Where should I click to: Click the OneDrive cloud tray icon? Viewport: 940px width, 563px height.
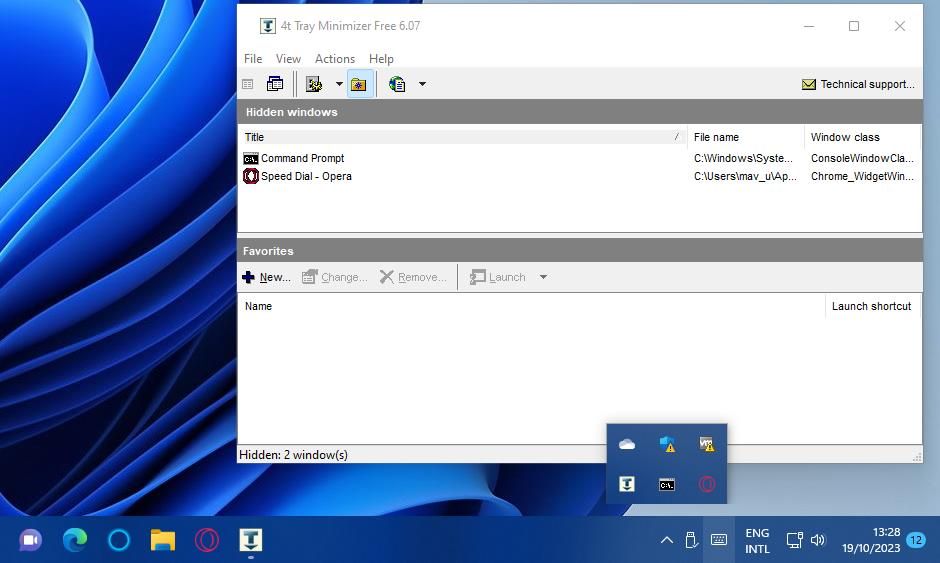coord(627,445)
